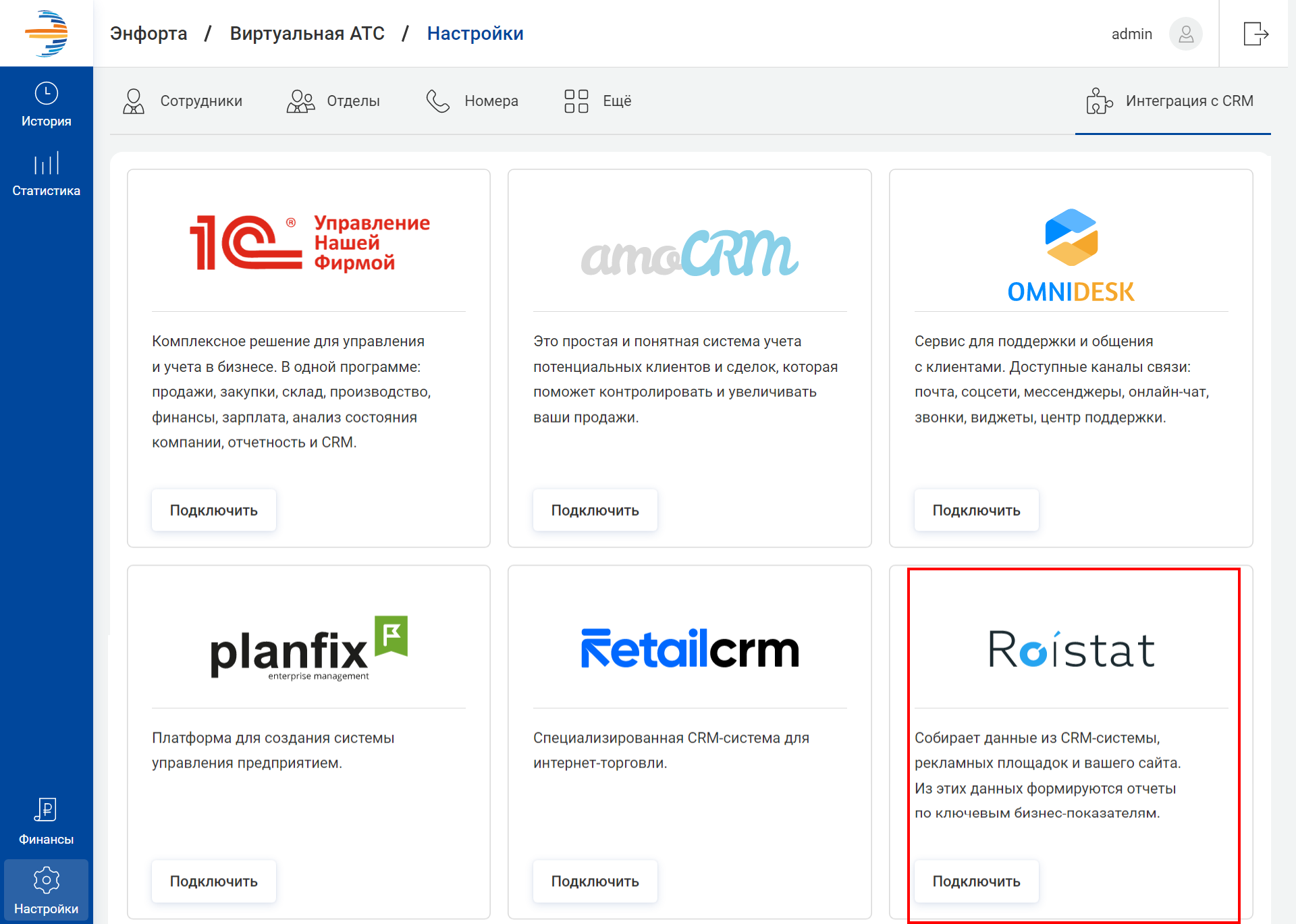Click Planfix description 'Платформа для создания системы'
The height and width of the screenshot is (924, 1296).
(x=273, y=751)
